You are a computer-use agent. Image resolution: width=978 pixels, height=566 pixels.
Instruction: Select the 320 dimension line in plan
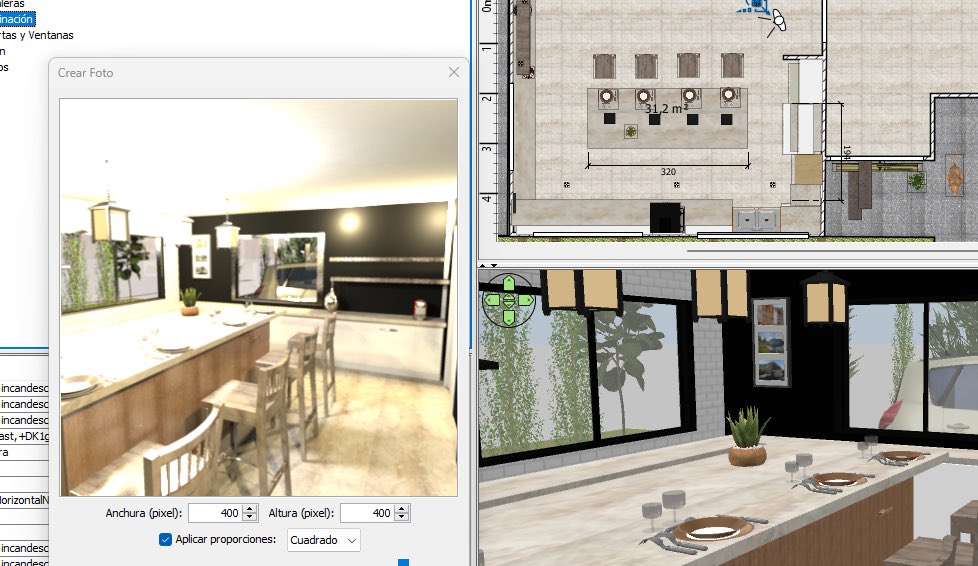pyautogui.click(x=667, y=166)
